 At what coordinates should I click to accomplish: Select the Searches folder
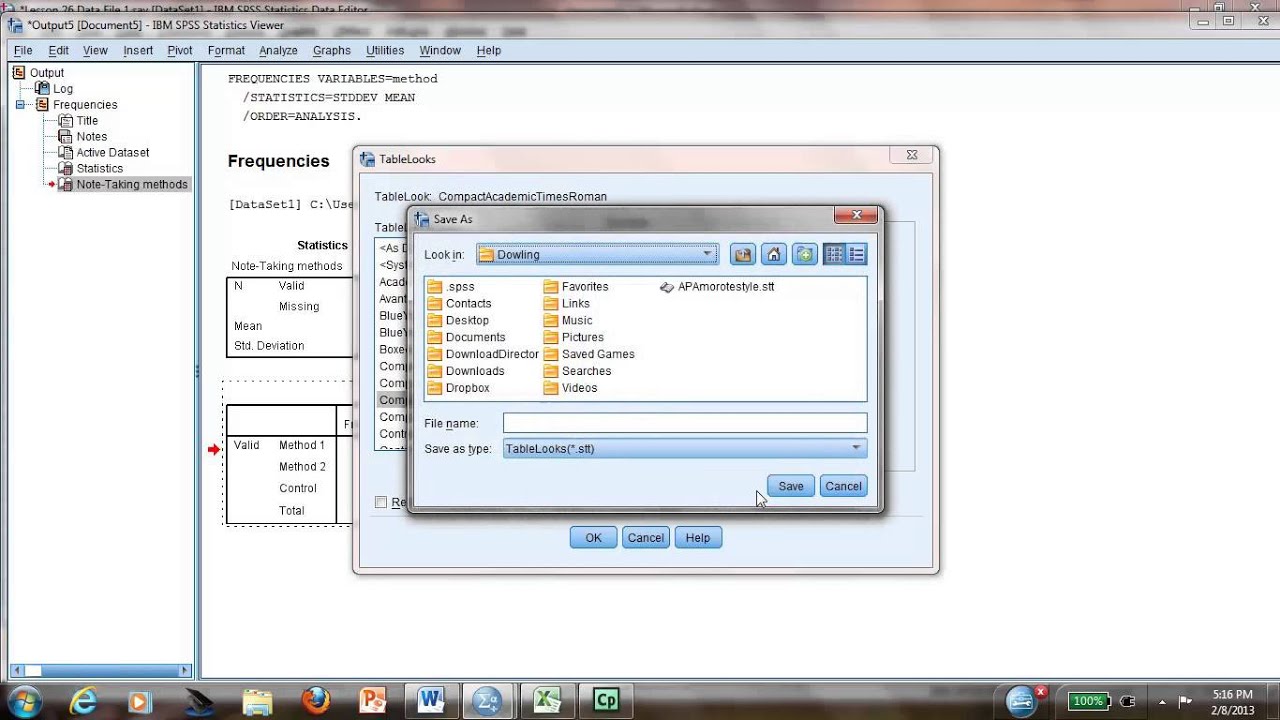coord(577,371)
